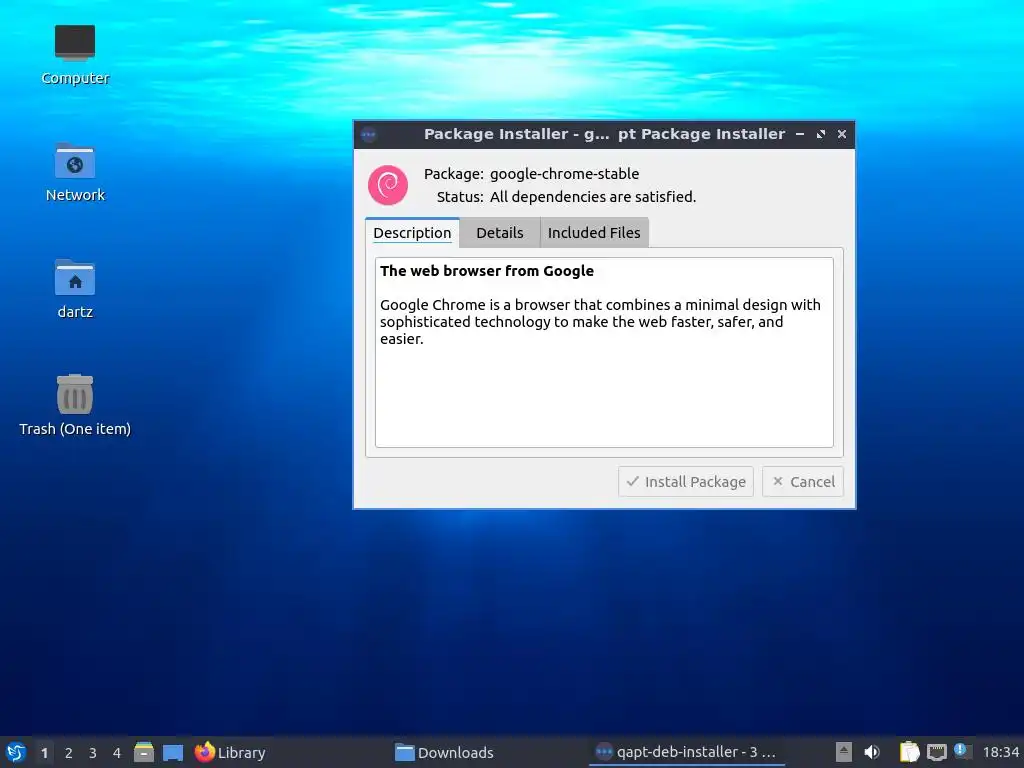The width and height of the screenshot is (1024, 768).
Task: Open the installer window menu icon
Action: 368,135
